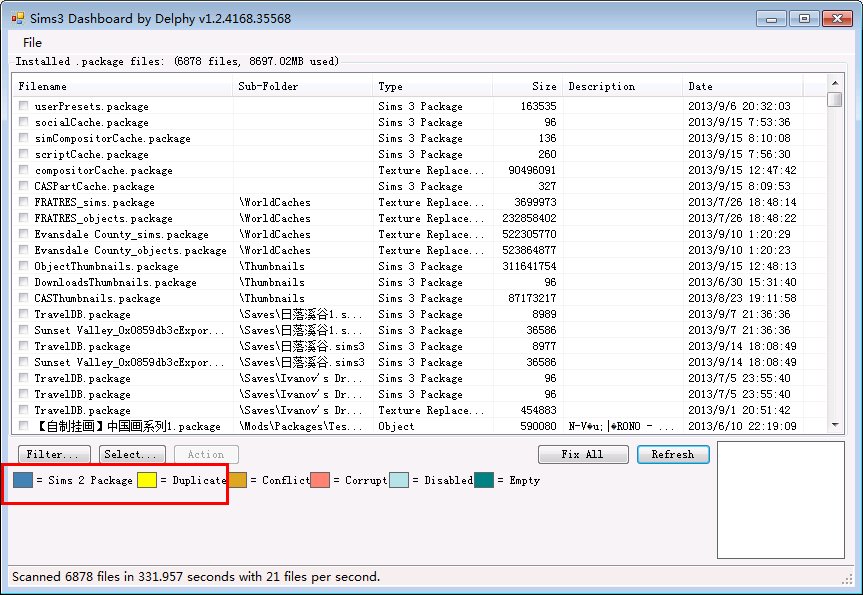
Task: Tick the checkbox for userPresets.package
Action: point(24,106)
